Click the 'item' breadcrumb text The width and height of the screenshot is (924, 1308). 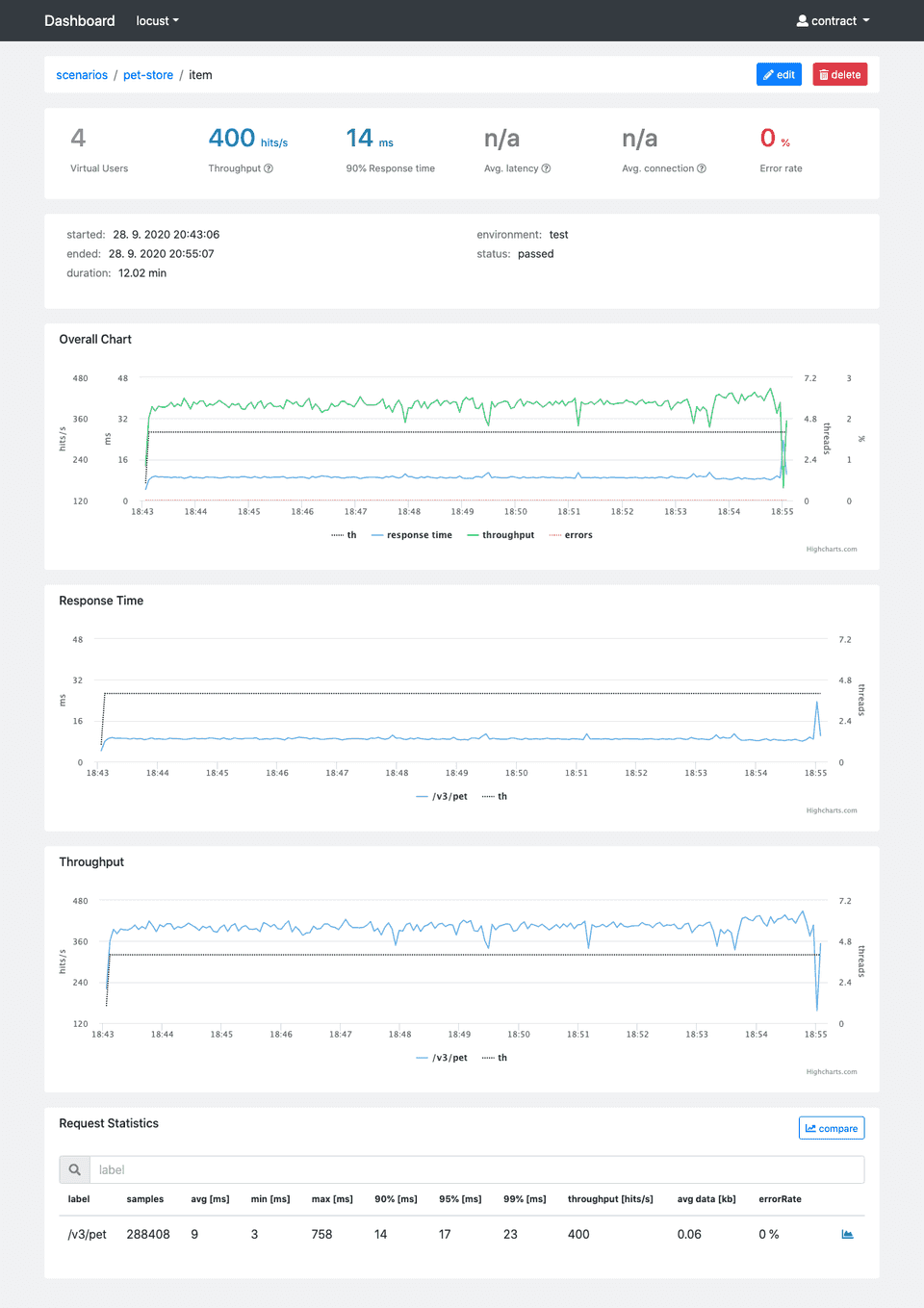200,75
